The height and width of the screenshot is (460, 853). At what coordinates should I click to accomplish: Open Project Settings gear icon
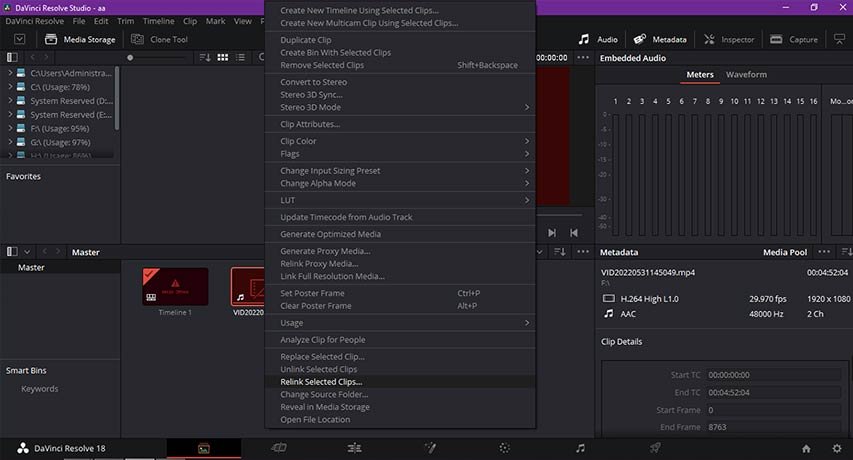[837, 449]
